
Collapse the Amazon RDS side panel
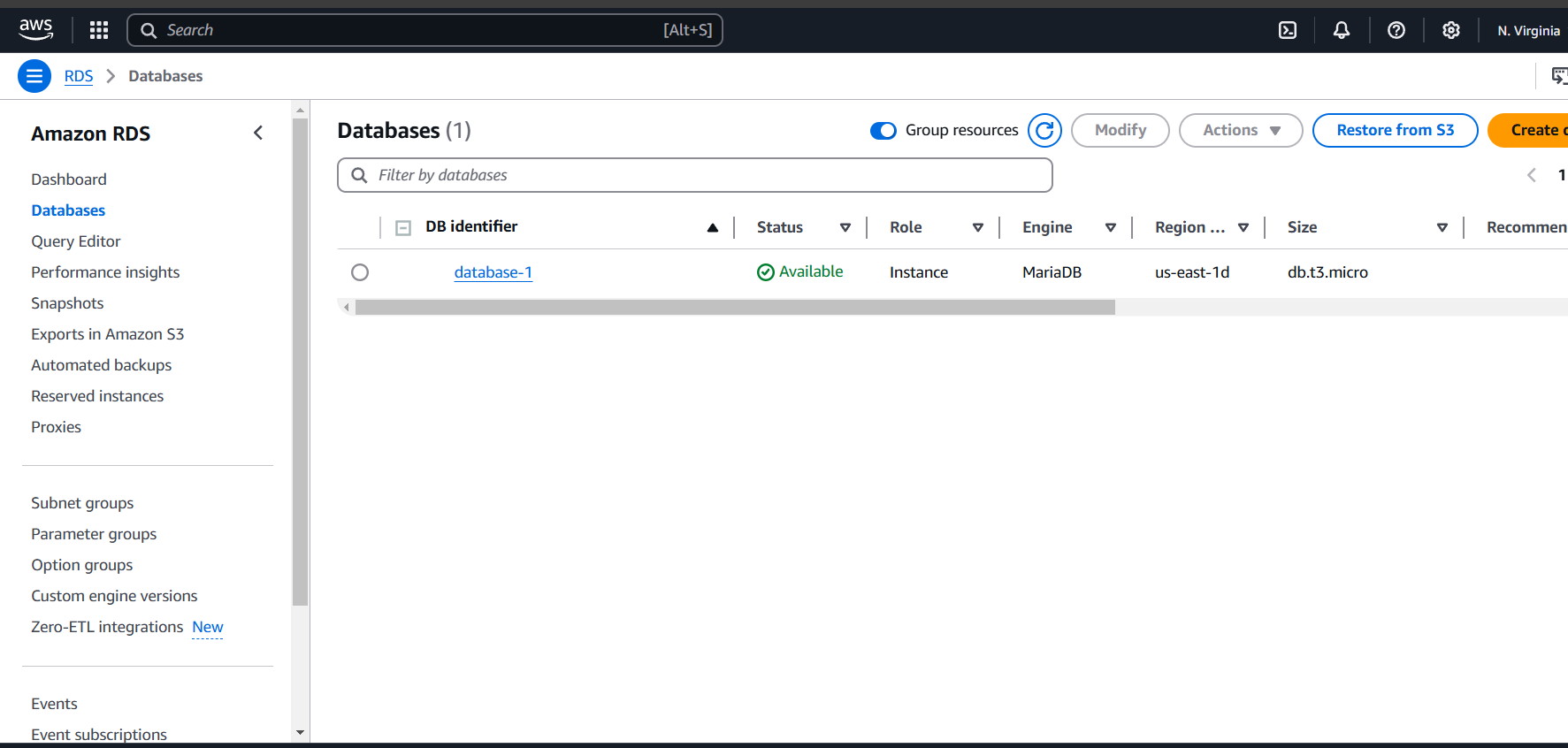tap(258, 133)
